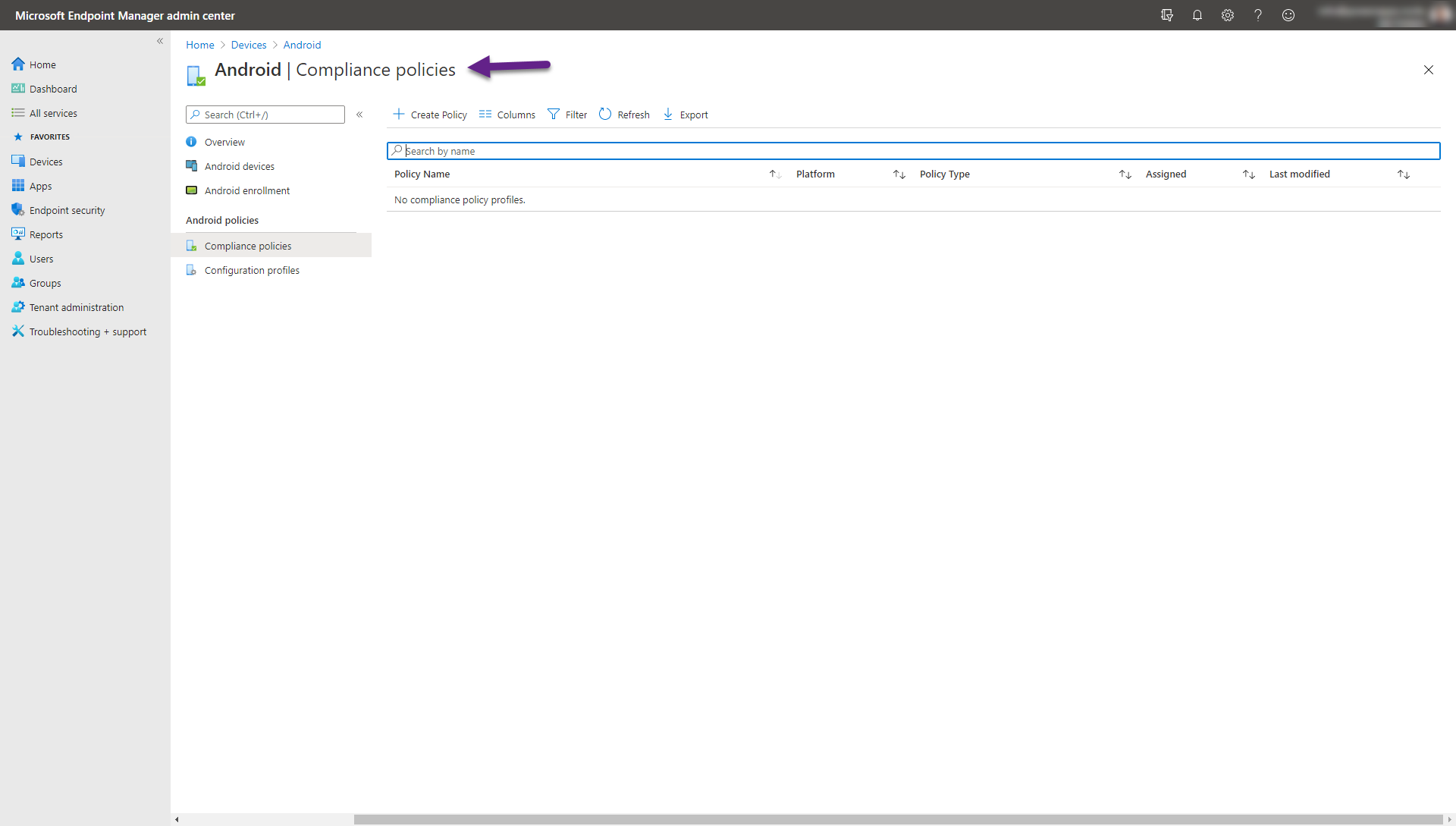Sort by Last modified column arrows
The height and width of the screenshot is (826, 1456).
[x=1404, y=174]
